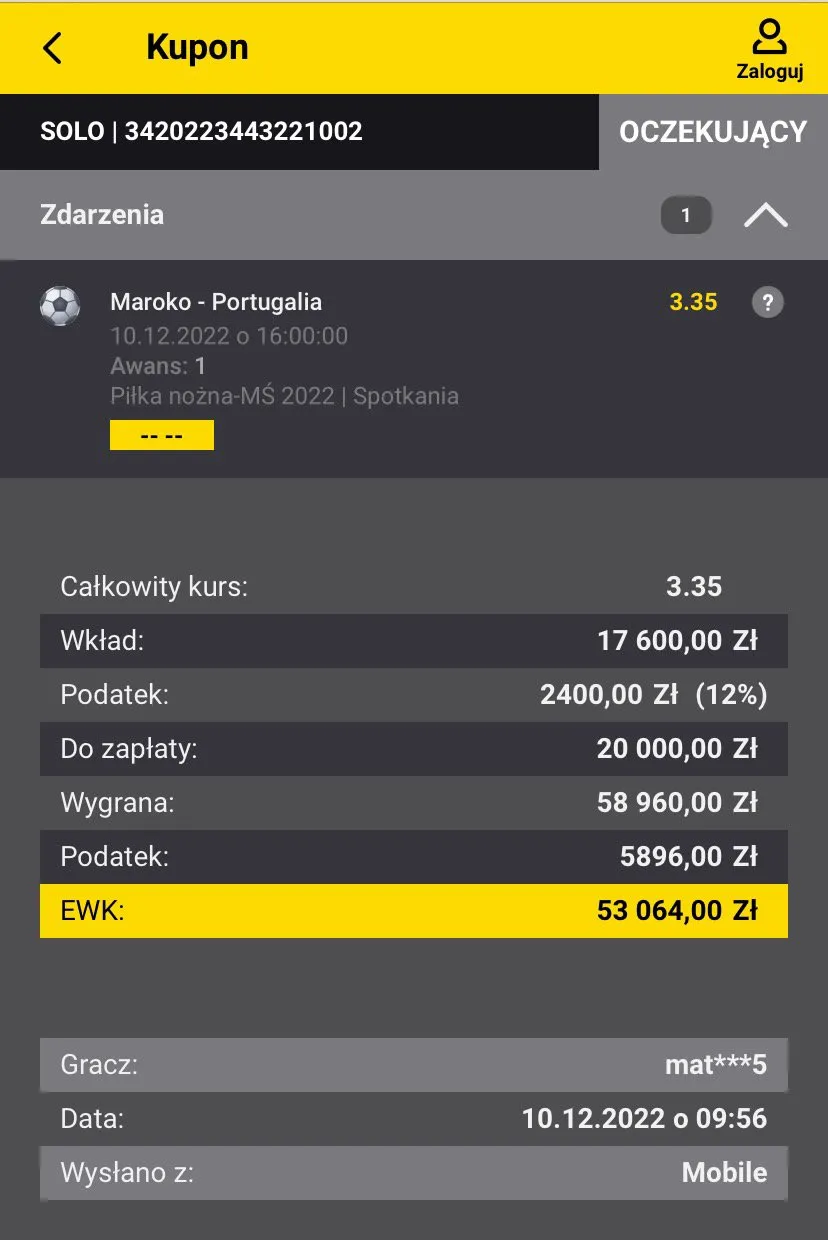Click the Całkowity kurs total odds row
The image size is (828, 1240).
pos(413,587)
